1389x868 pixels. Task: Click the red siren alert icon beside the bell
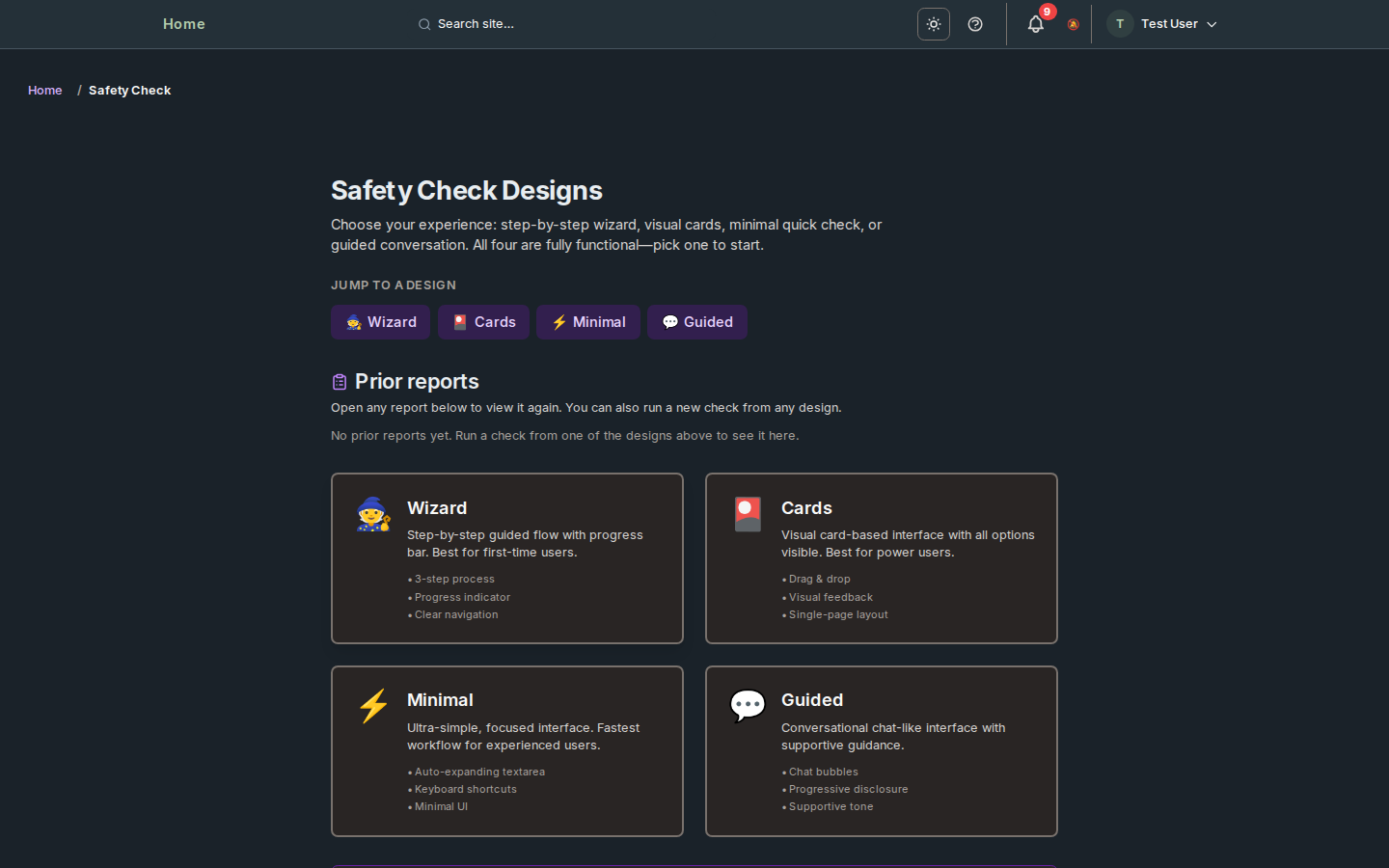pyautogui.click(x=1073, y=25)
